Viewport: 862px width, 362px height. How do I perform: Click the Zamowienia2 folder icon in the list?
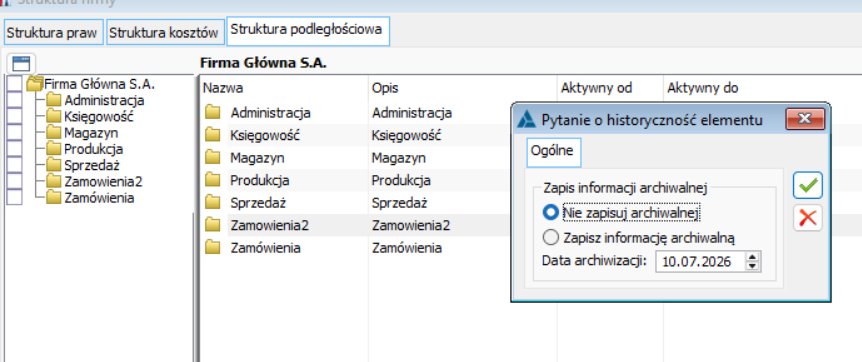coord(212,225)
